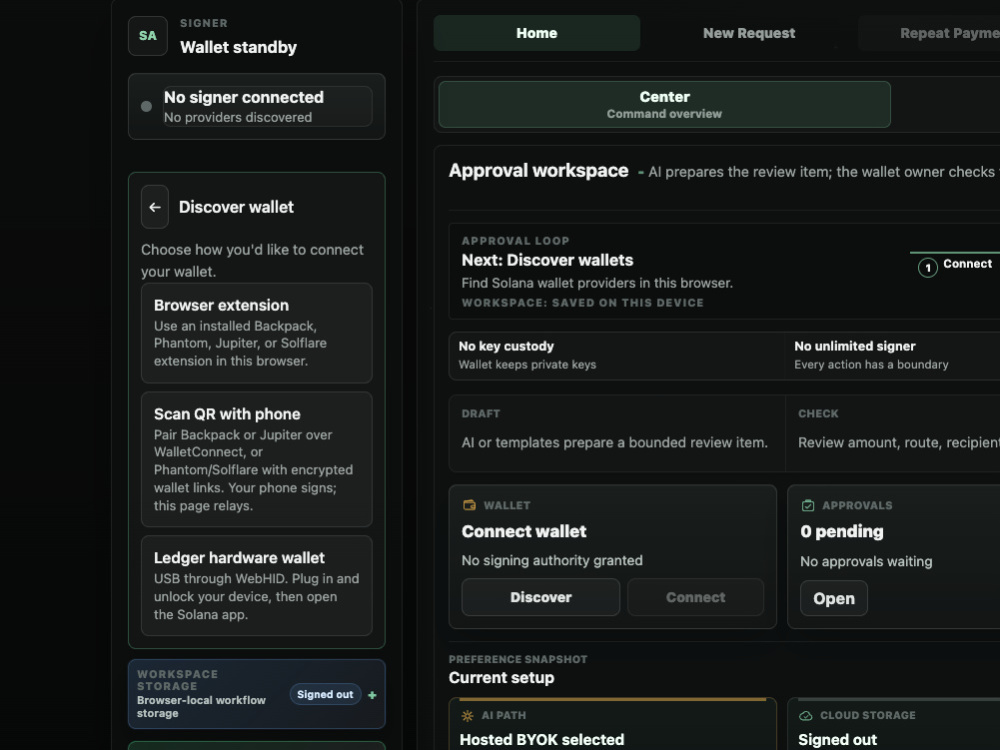Click the wallet icon in Wallet card
This screenshot has height=750, width=1000.
(x=469, y=505)
